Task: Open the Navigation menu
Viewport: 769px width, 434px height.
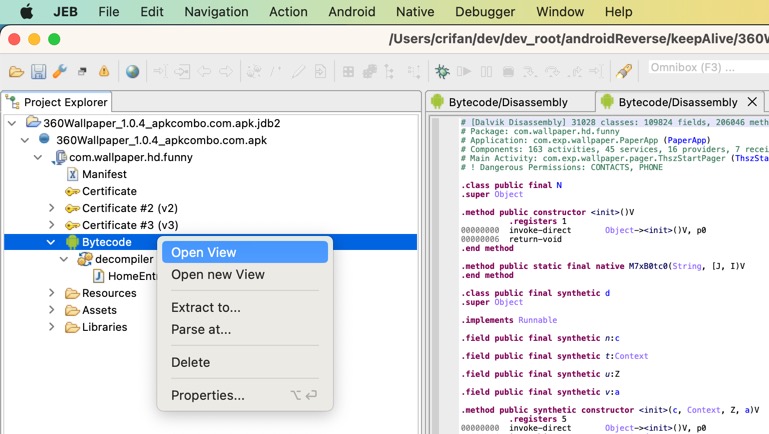Action: click(x=216, y=12)
